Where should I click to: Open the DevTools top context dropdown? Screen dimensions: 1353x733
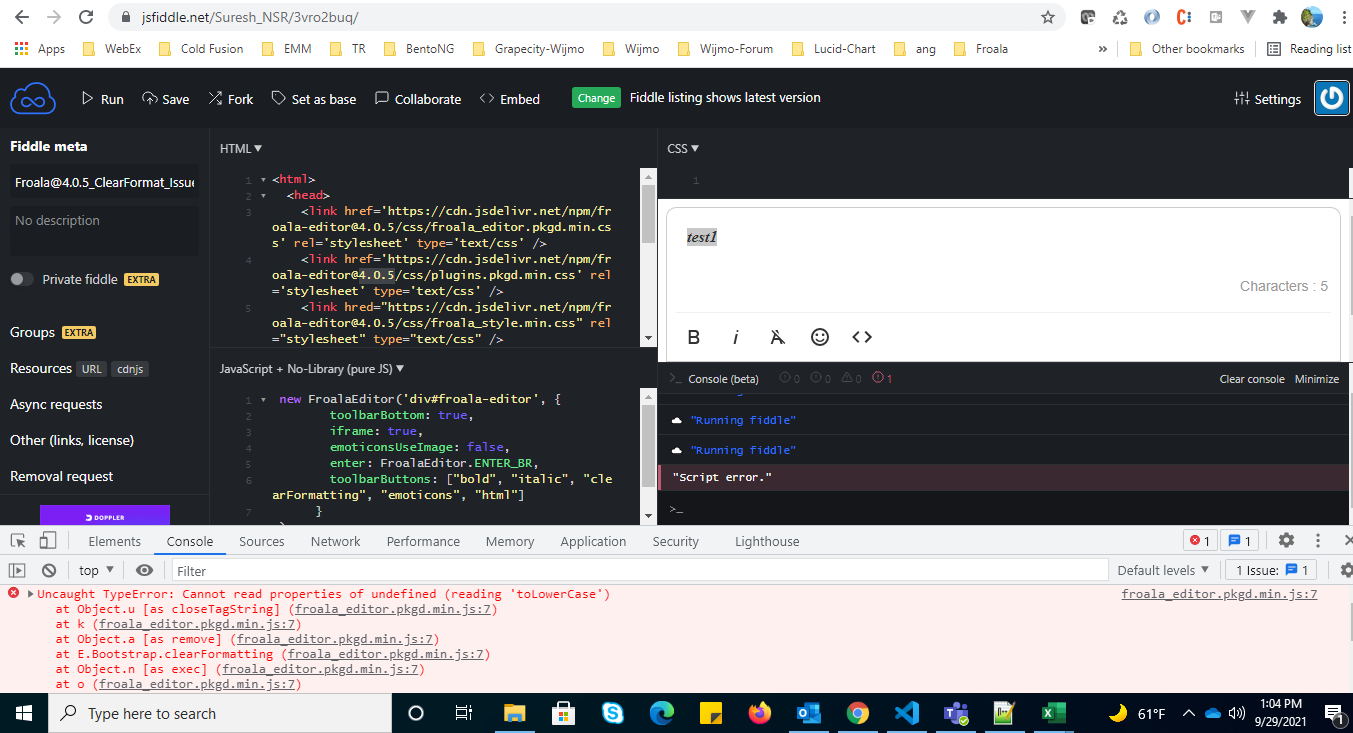(x=97, y=570)
